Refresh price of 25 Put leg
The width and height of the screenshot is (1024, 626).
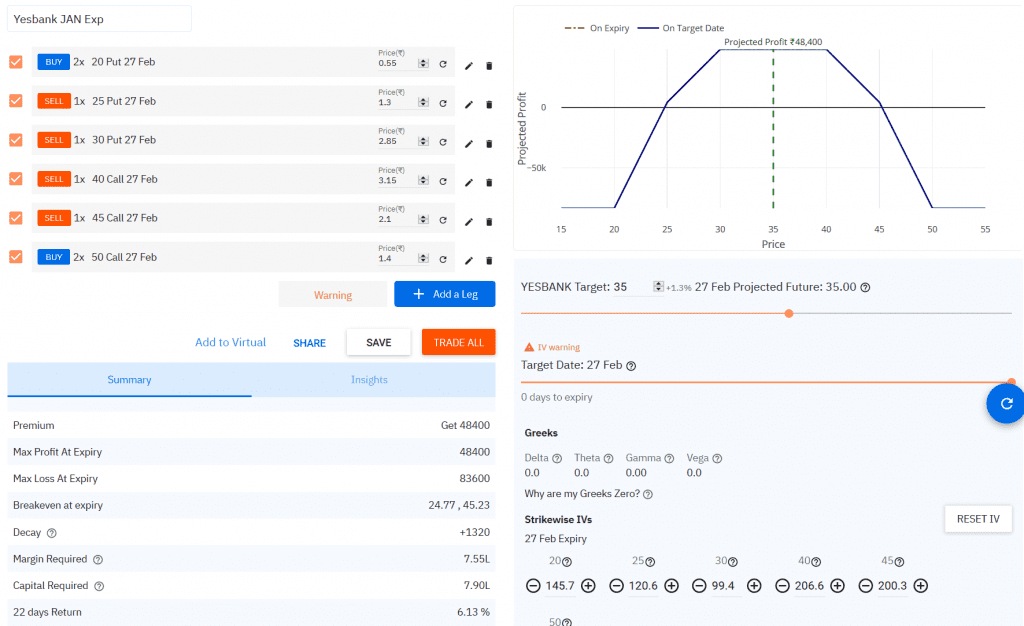pos(443,103)
